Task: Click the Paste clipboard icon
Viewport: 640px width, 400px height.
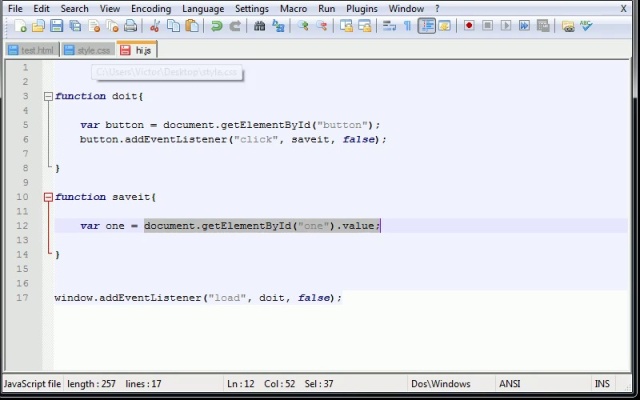Action: coord(192,26)
